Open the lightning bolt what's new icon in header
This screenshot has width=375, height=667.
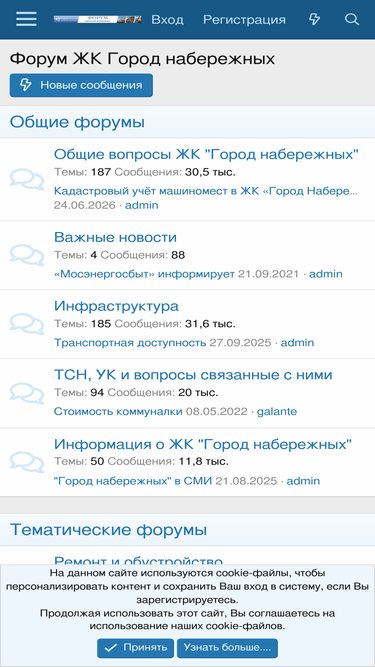coord(314,19)
